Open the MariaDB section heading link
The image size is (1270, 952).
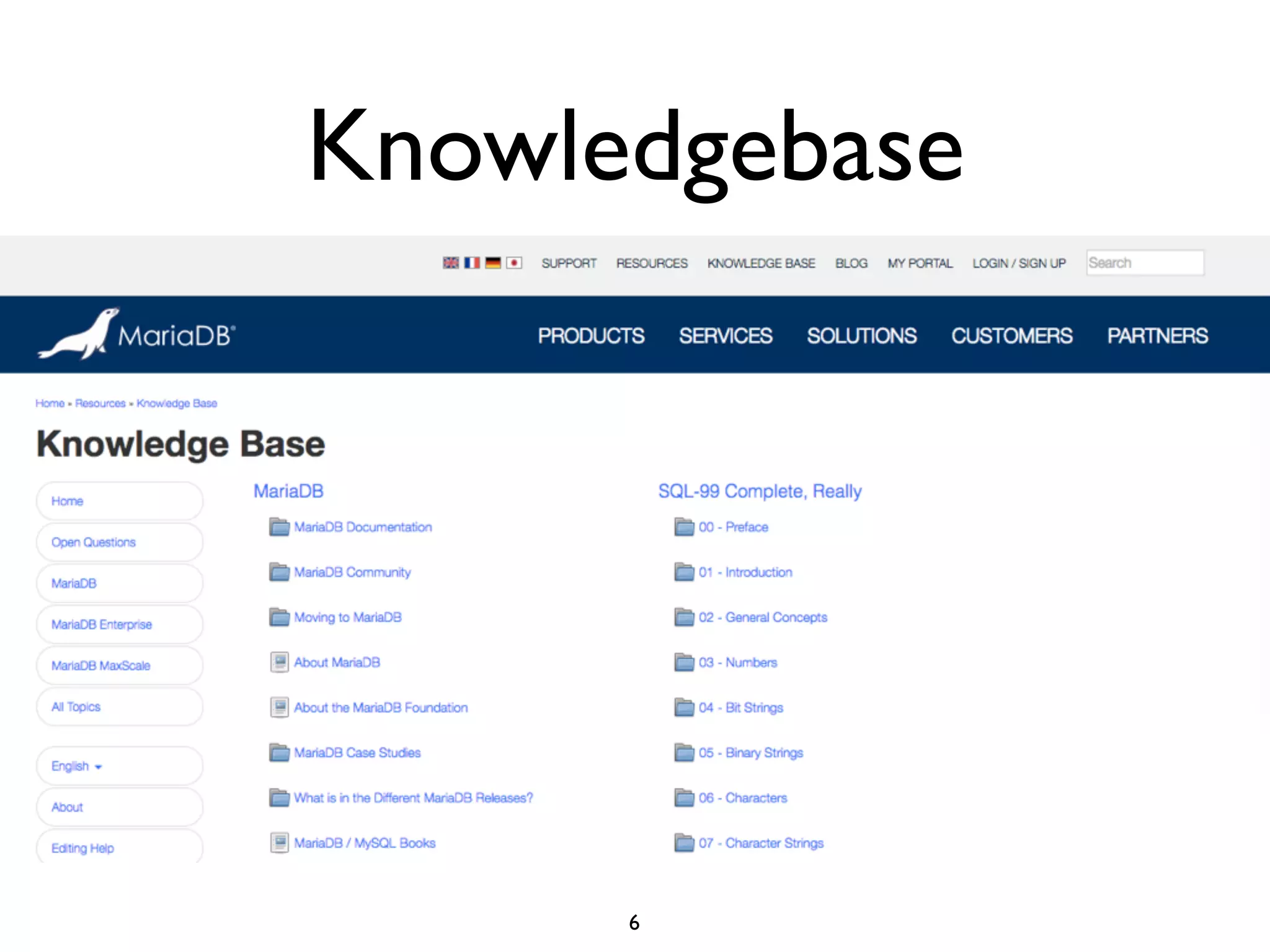click(288, 491)
